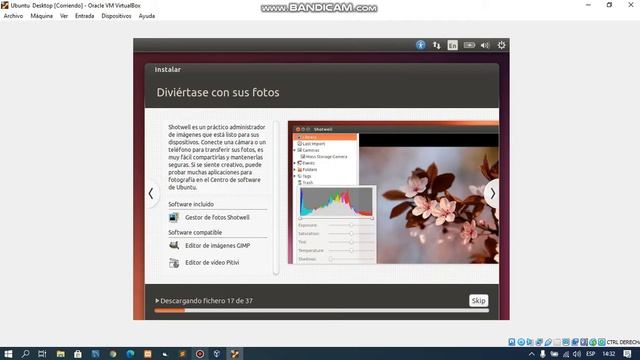Viewport: 640px width, 360px height.
Task: Click the 'Diviértase con sus fotos' title
Action: click(x=218, y=92)
